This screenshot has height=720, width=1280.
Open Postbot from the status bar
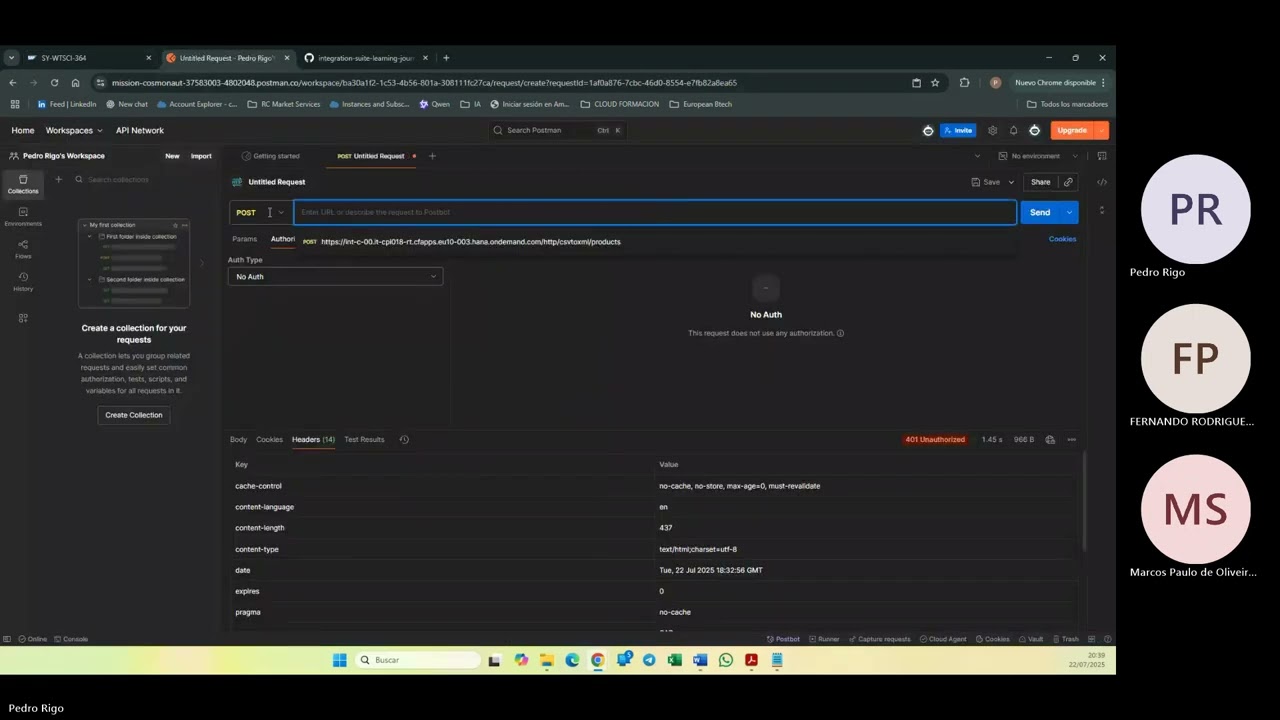point(783,639)
